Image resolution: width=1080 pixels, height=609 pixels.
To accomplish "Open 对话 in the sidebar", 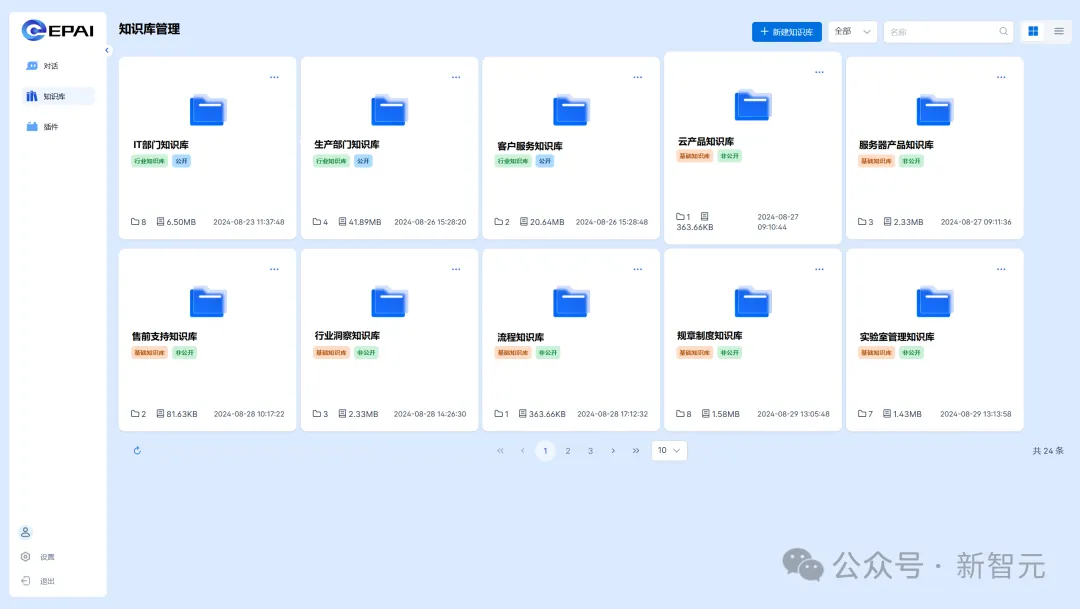I will tap(50, 66).
